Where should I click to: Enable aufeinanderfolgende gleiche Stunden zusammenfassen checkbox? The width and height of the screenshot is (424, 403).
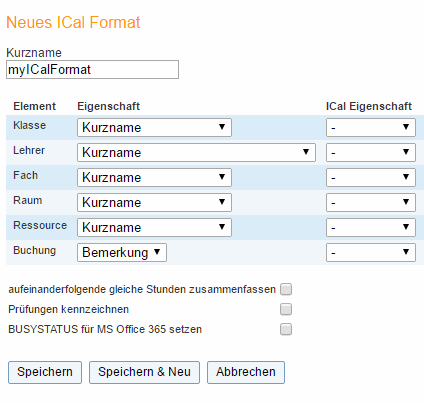286,289
